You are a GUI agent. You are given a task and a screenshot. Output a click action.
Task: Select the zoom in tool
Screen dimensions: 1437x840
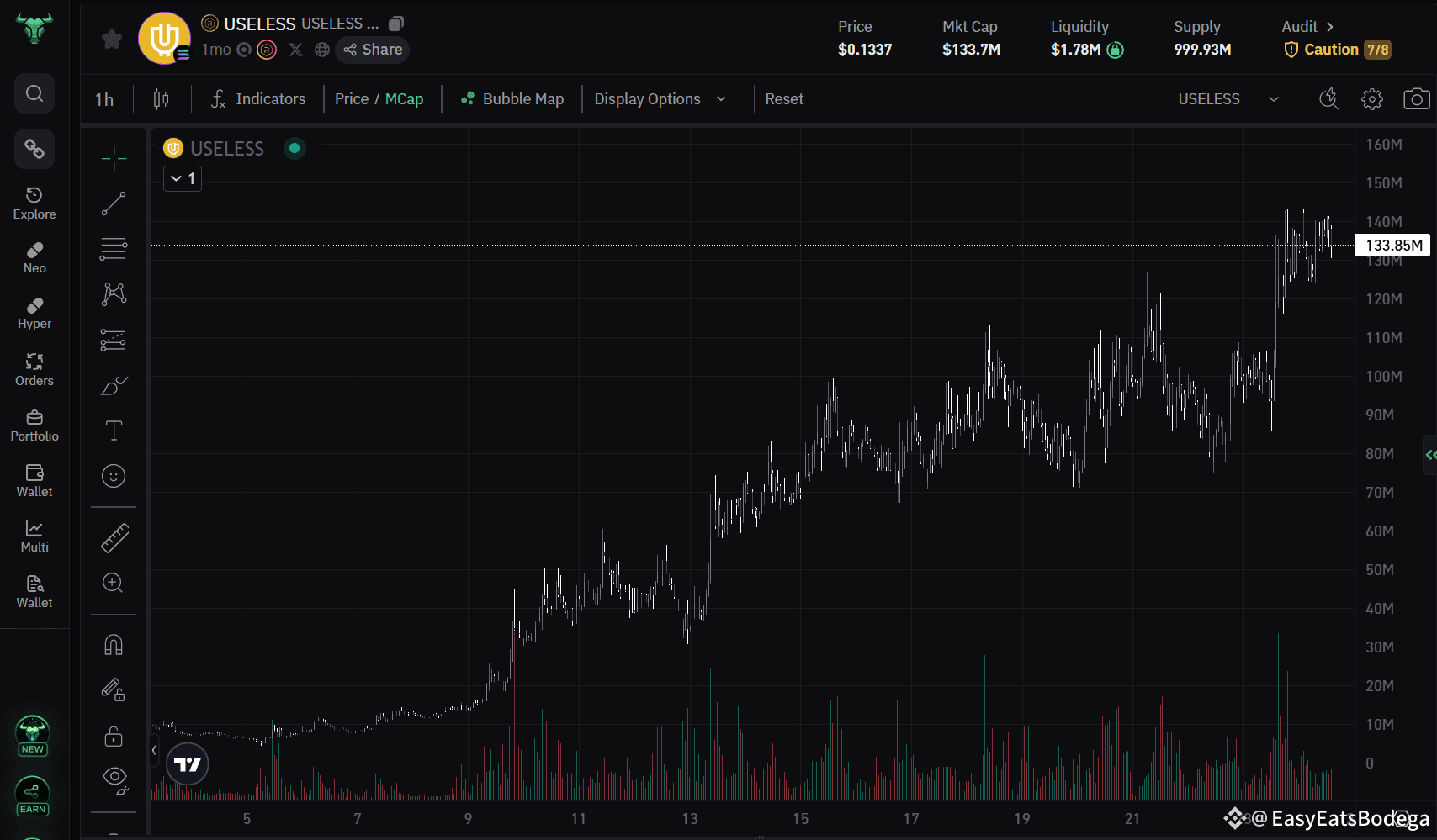(114, 584)
